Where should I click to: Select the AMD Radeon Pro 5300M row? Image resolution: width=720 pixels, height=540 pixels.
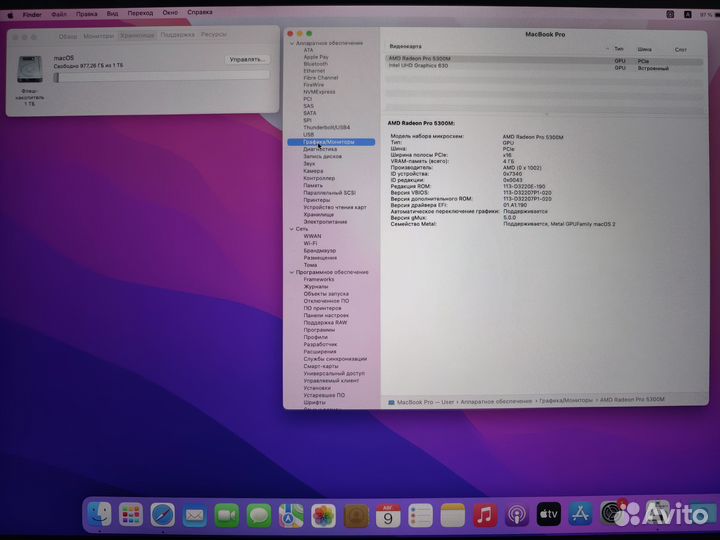point(544,60)
